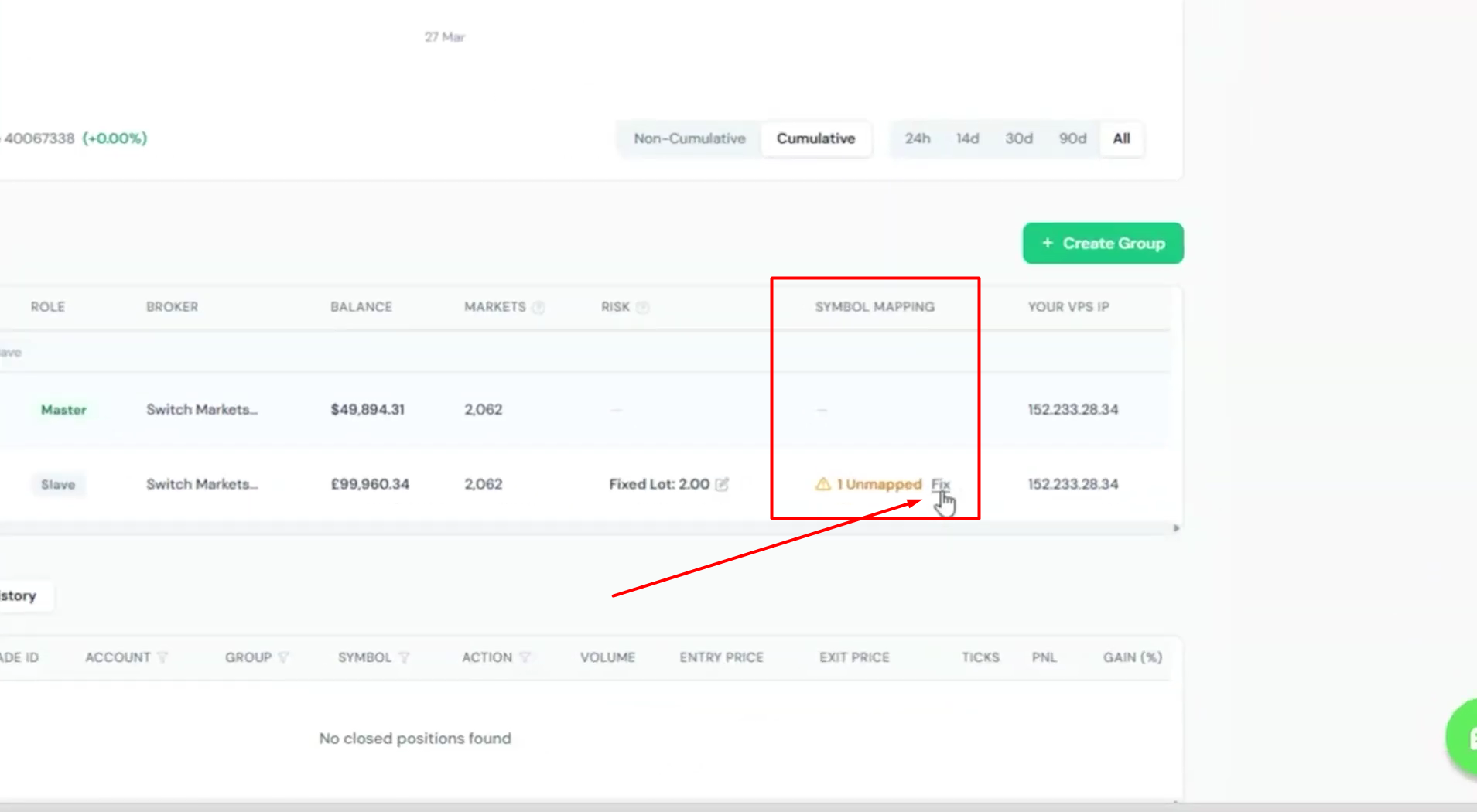Click the Slave row's Switch Markets broker
This screenshot has height=812, width=1477.
pos(202,484)
